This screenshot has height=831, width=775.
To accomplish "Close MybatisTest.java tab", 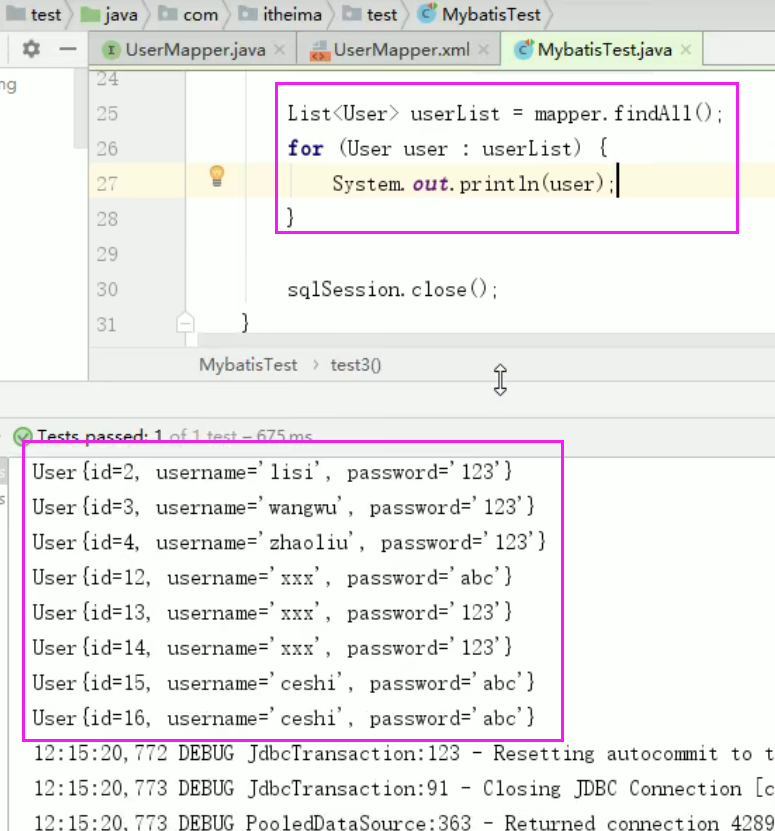I will [686, 50].
